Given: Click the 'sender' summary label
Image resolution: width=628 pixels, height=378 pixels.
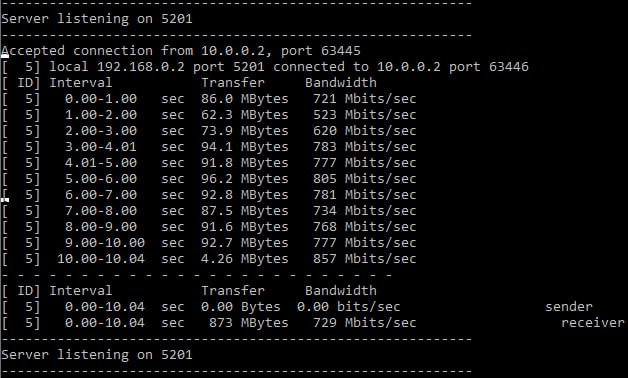Looking at the screenshot, I should 569,307.
